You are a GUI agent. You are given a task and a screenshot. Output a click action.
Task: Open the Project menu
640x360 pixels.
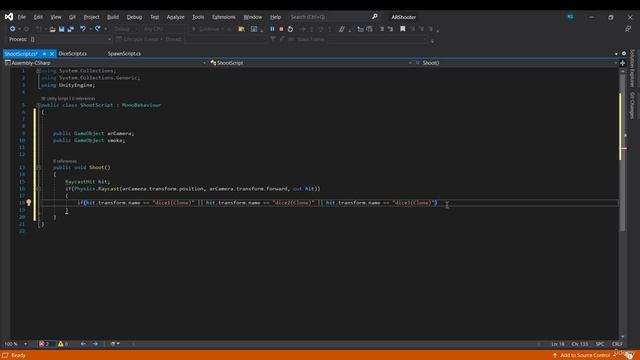point(91,17)
